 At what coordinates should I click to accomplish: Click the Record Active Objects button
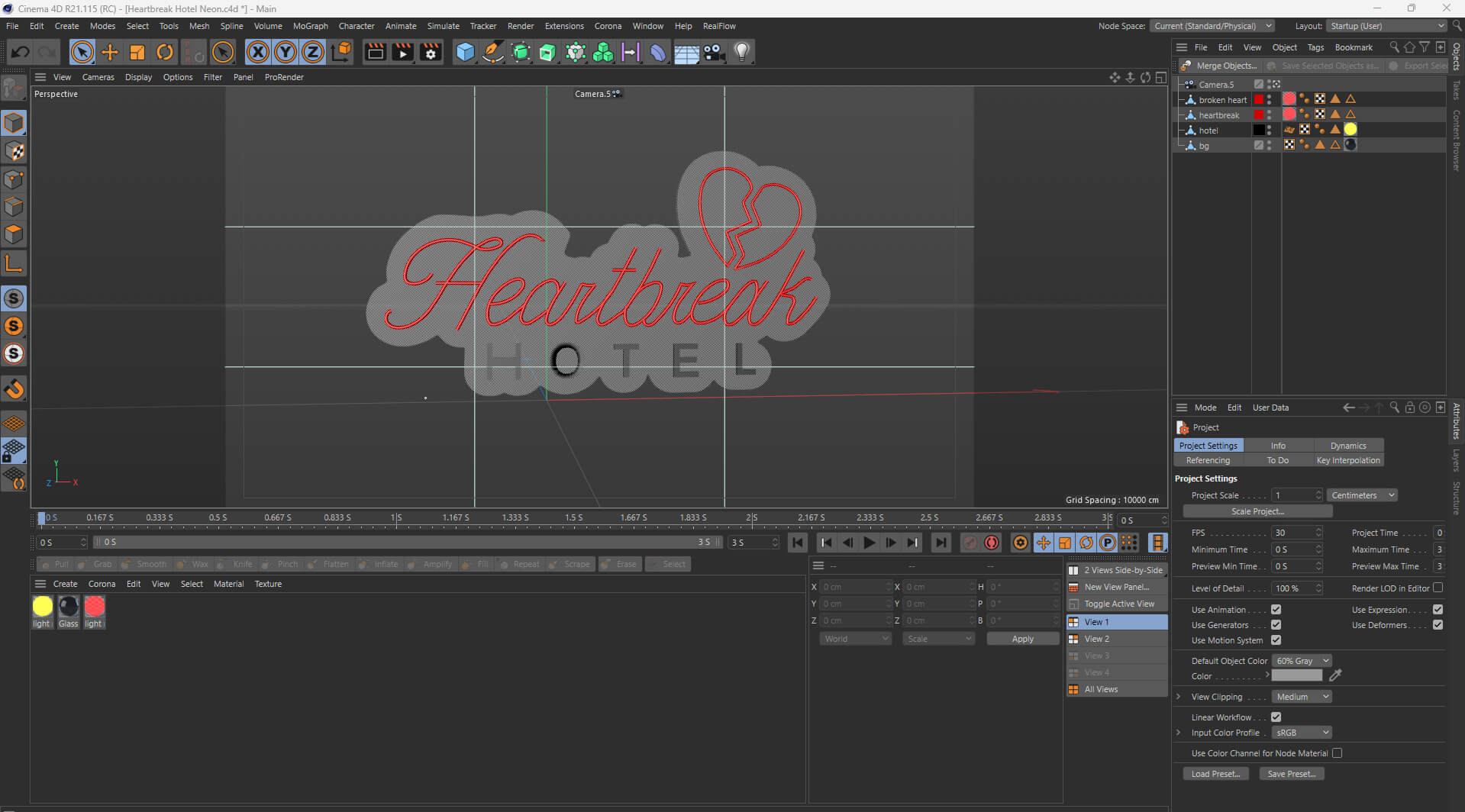coord(970,543)
